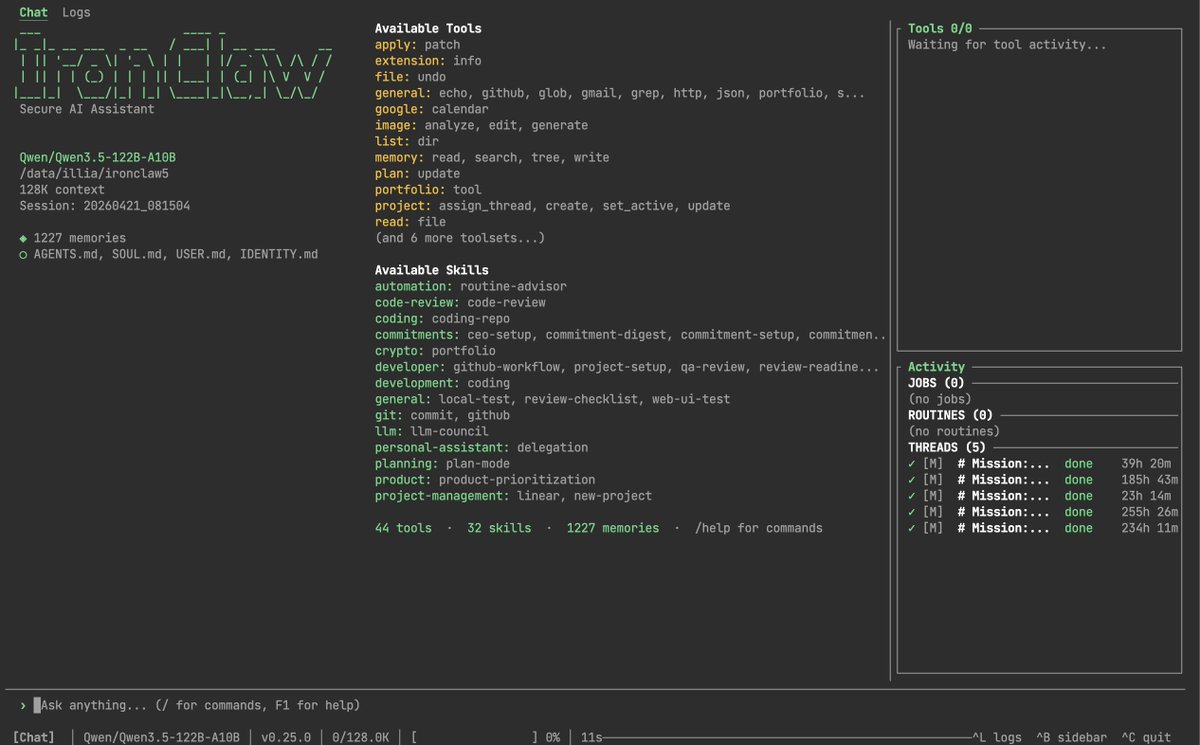Click the [Chat] mode indicator in status bar
The height and width of the screenshot is (745, 1200).
34,737
